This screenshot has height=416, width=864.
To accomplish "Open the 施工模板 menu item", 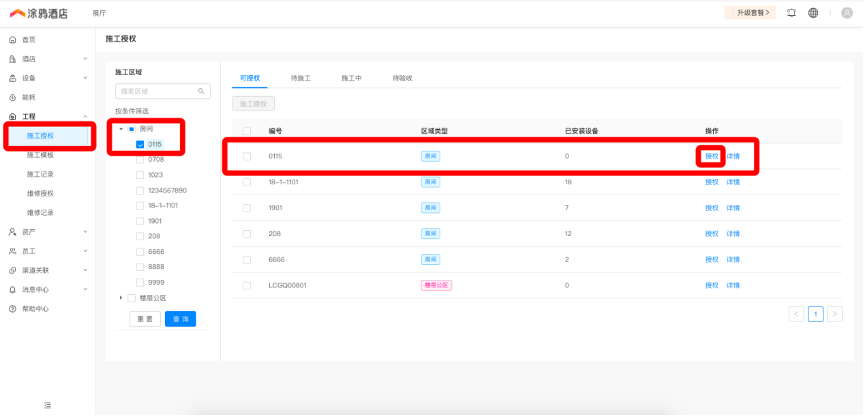I will (40, 155).
